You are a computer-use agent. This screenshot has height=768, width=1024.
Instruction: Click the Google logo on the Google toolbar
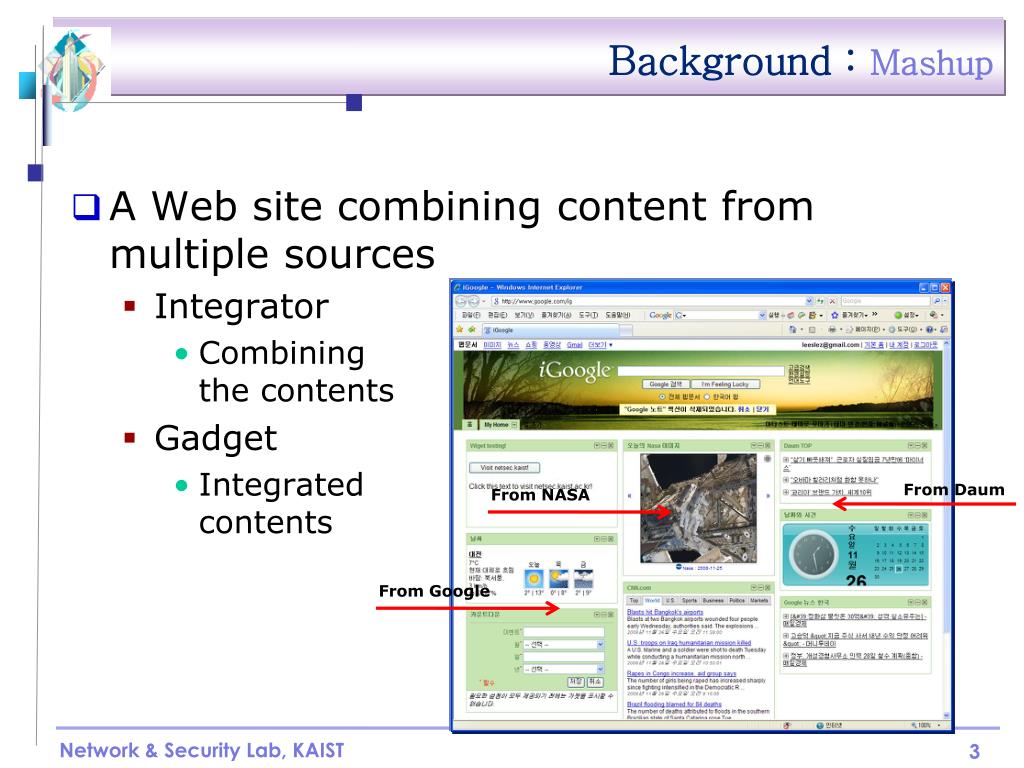[660, 315]
